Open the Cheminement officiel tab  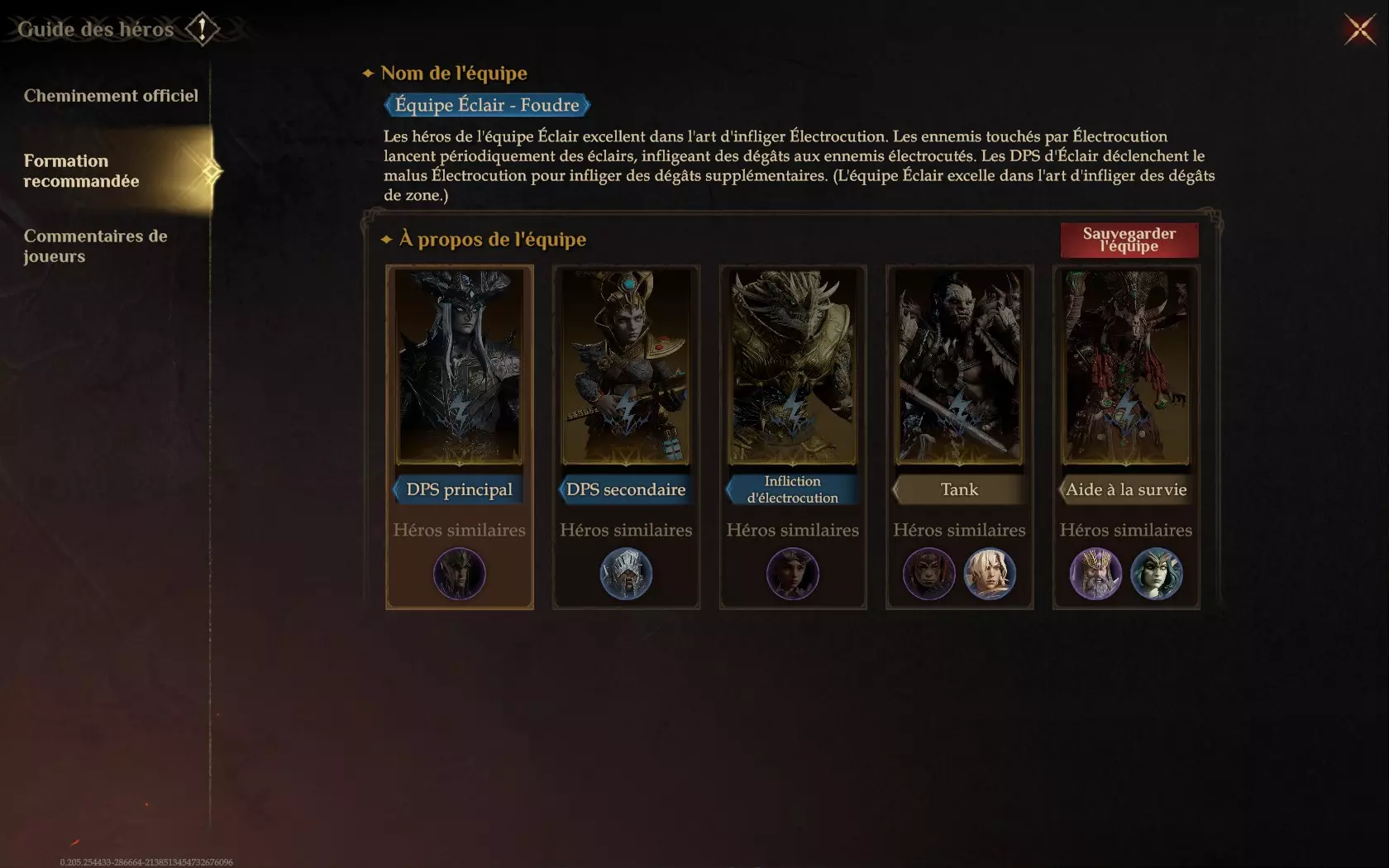[111, 96]
